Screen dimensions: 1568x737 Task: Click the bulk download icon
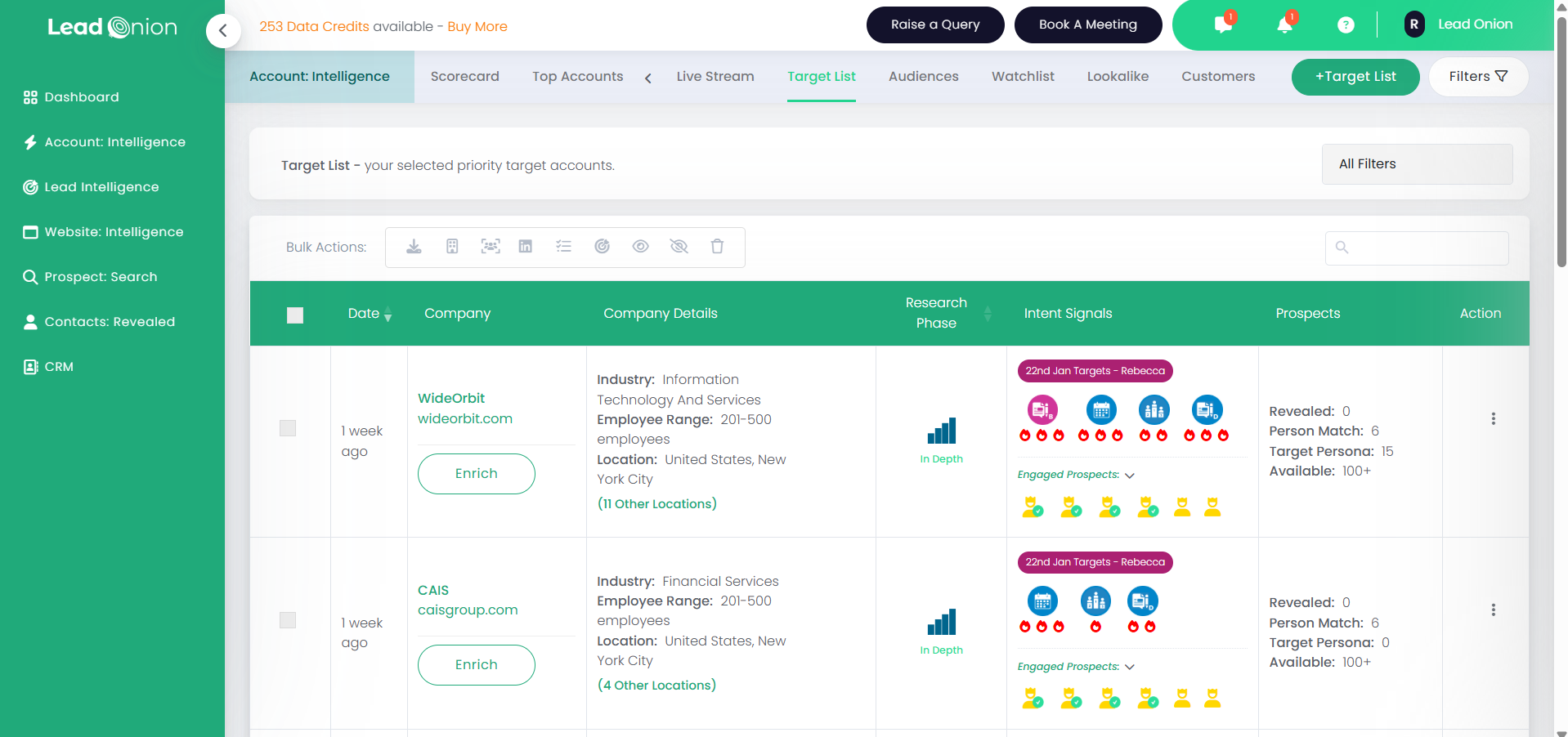click(x=414, y=247)
